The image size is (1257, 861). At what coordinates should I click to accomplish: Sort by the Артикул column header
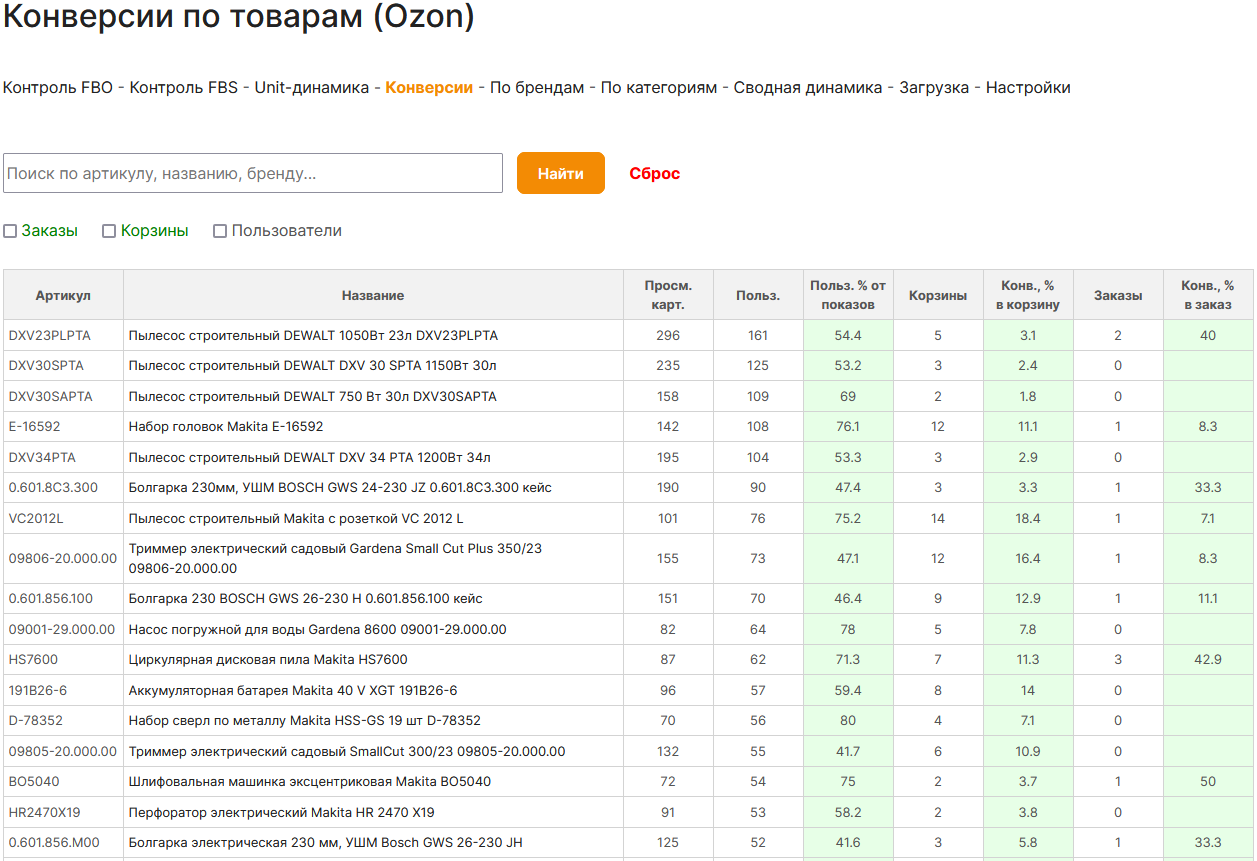coord(63,295)
